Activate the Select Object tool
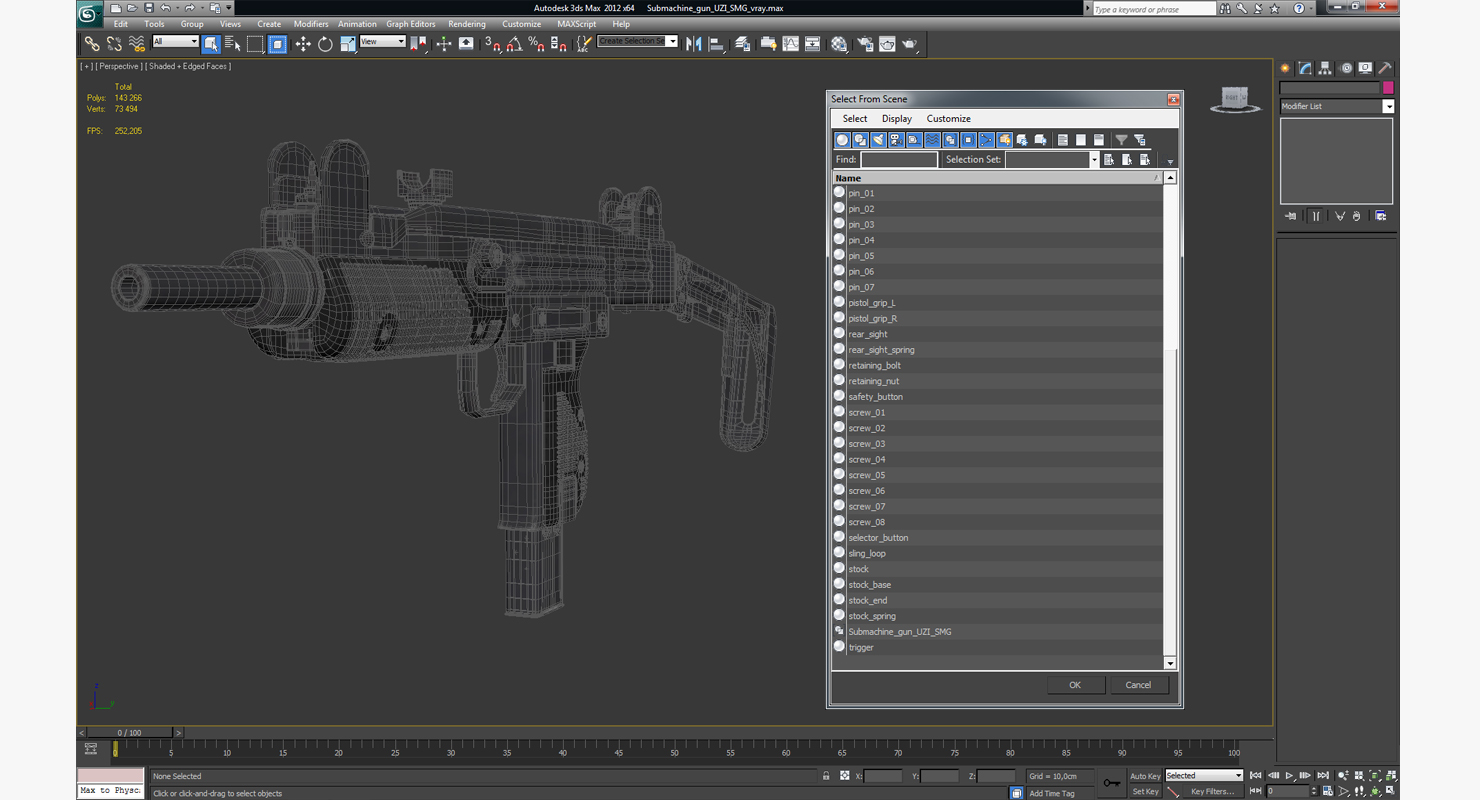The height and width of the screenshot is (800, 1480). coord(211,44)
